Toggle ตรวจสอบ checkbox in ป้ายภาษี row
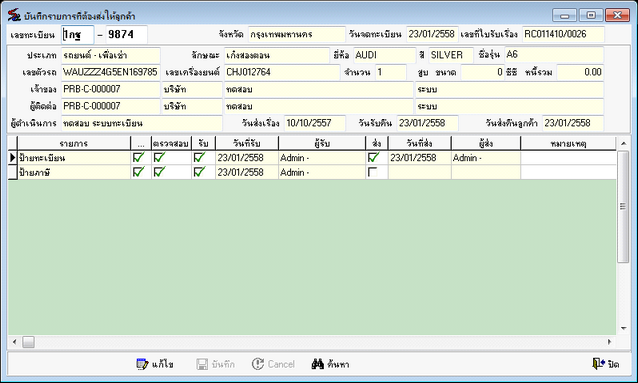Viewport: 638px width, 383px height. (159, 172)
